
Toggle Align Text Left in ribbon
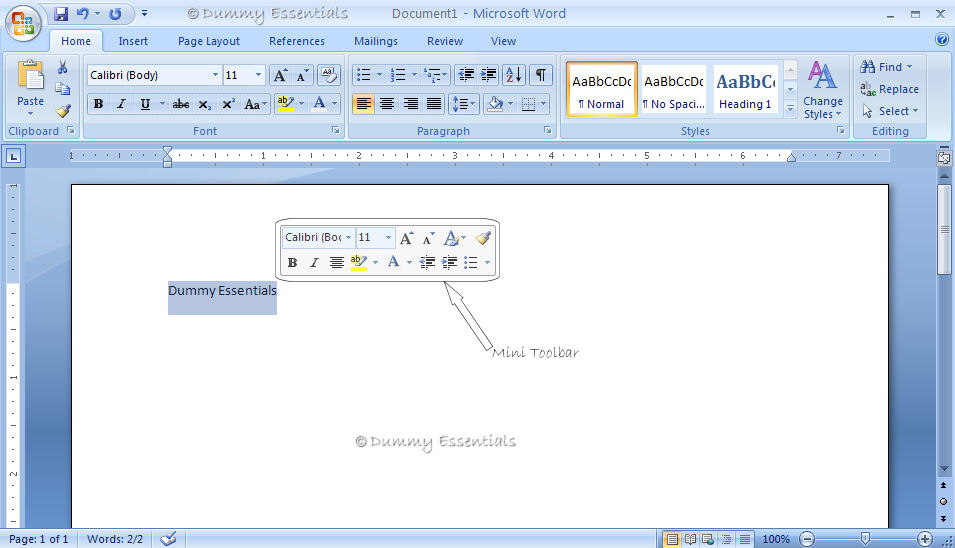pyautogui.click(x=363, y=104)
